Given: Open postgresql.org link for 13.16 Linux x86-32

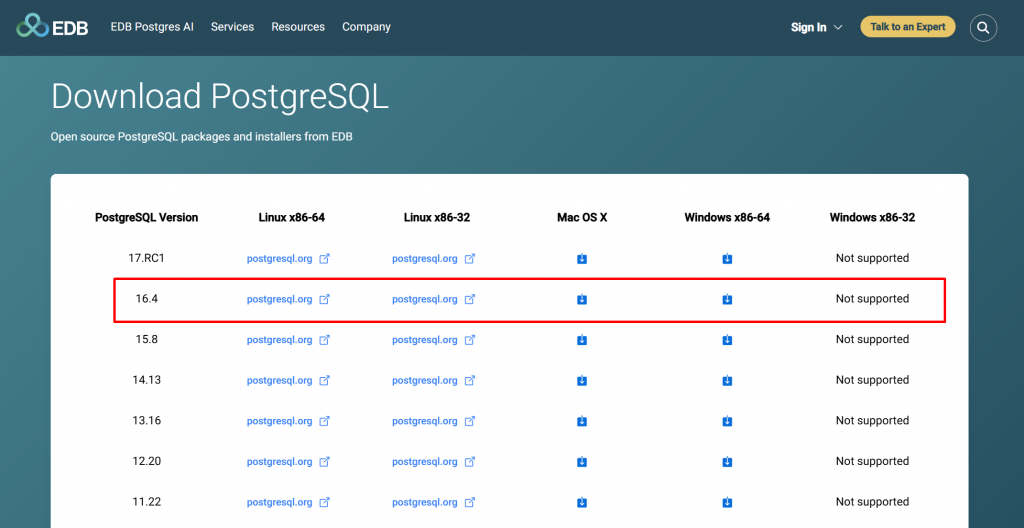Looking at the screenshot, I should 424,421.
